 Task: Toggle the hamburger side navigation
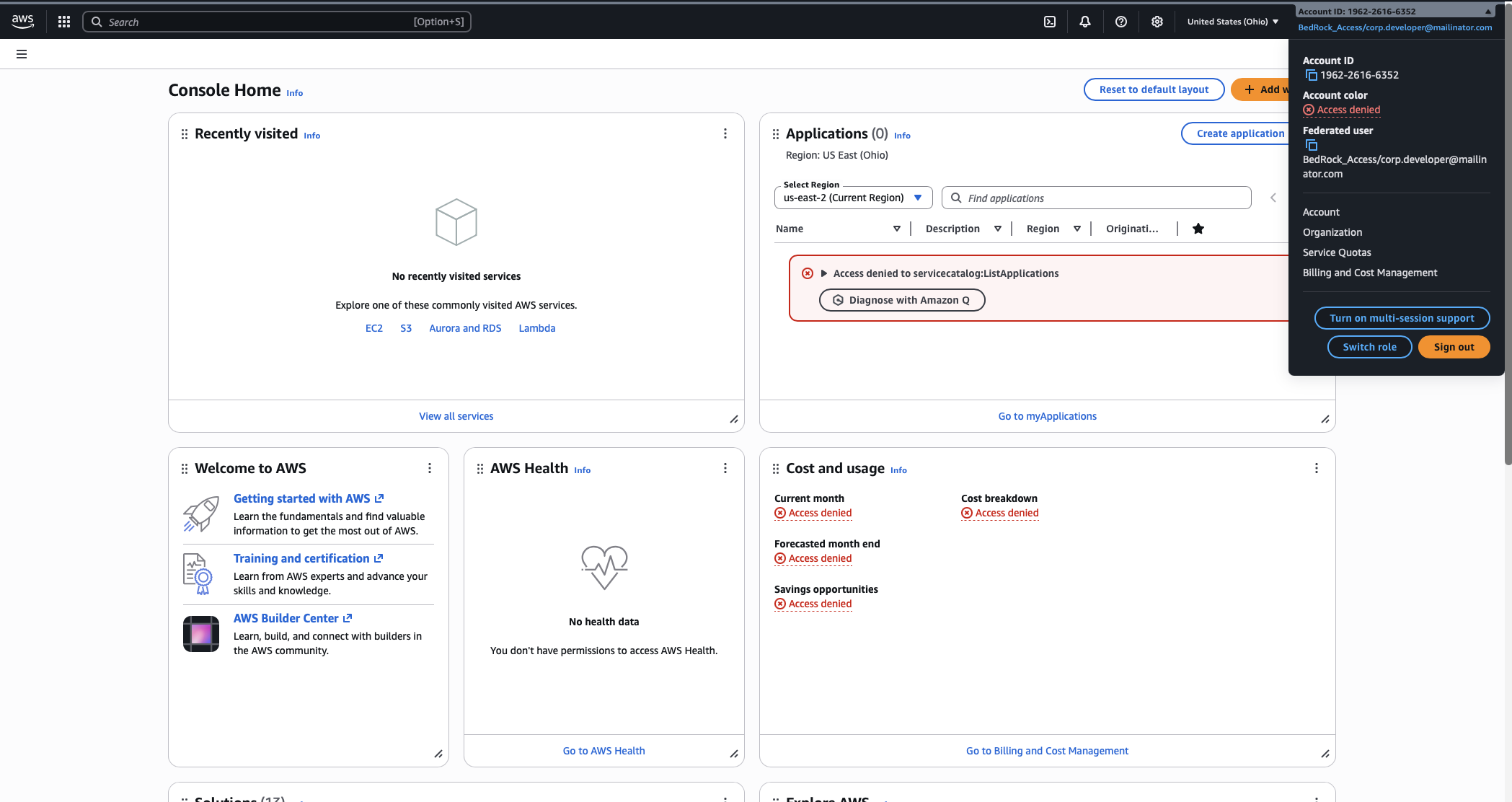(22, 54)
